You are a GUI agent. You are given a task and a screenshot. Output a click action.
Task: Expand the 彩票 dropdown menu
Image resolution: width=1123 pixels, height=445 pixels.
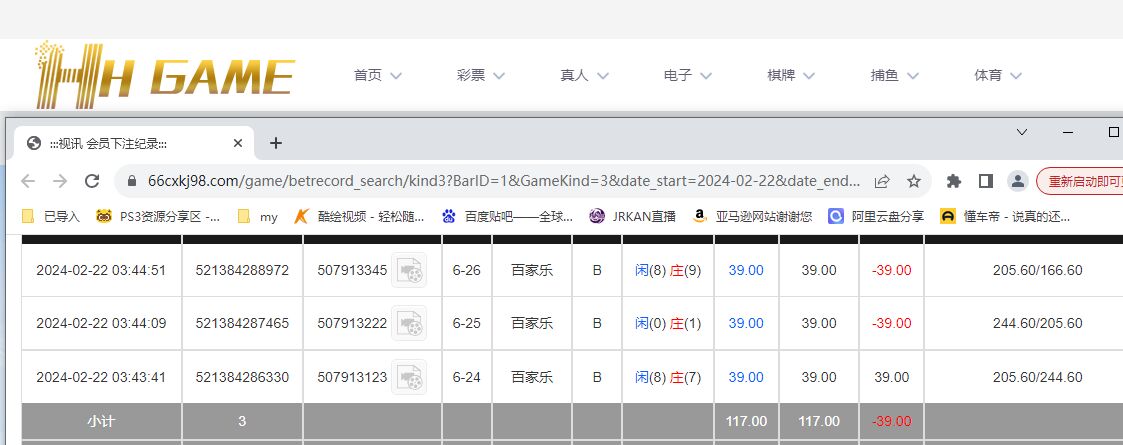(x=481, y=75)
